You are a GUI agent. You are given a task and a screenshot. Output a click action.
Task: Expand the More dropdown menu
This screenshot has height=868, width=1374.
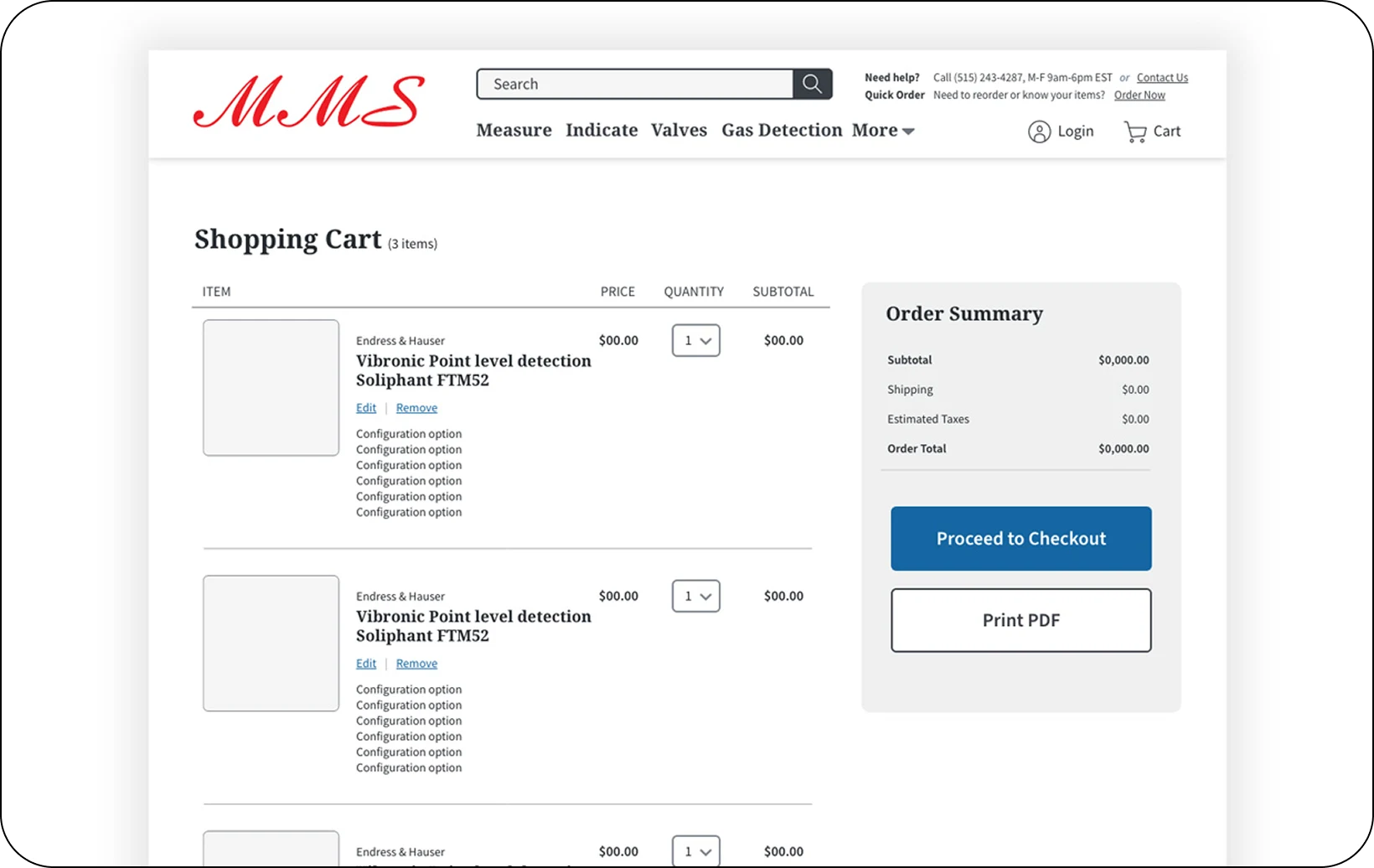pos(883,130)
